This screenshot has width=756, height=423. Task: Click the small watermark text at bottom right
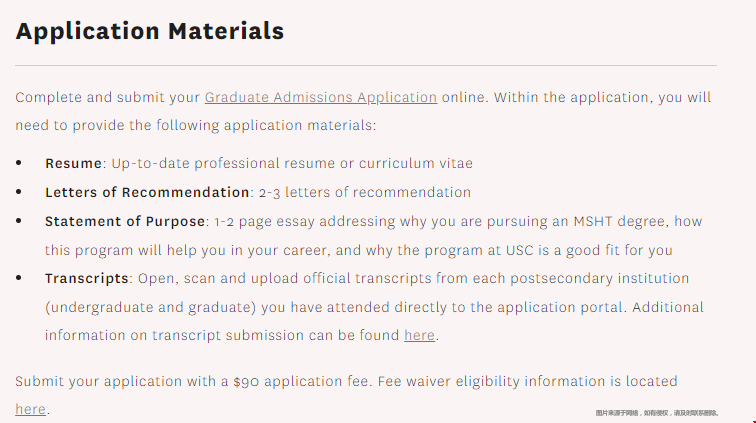click(x=657, y=413)
